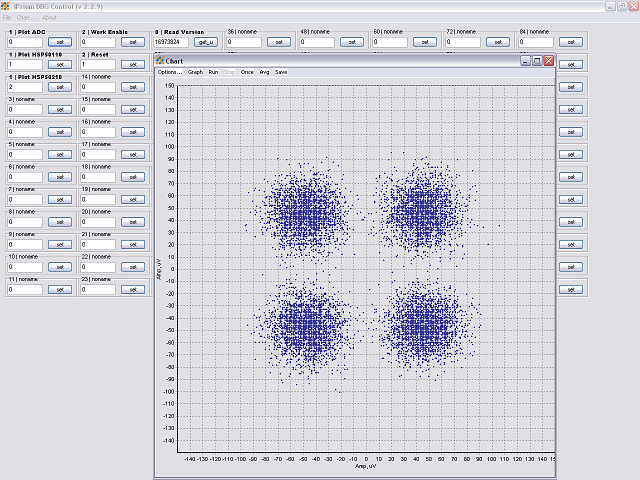Image resolution: width=640 pixels, height=480 pixels.
Task: Click Avg in the Chart menu bar
Action: click(x=264, y=72)
